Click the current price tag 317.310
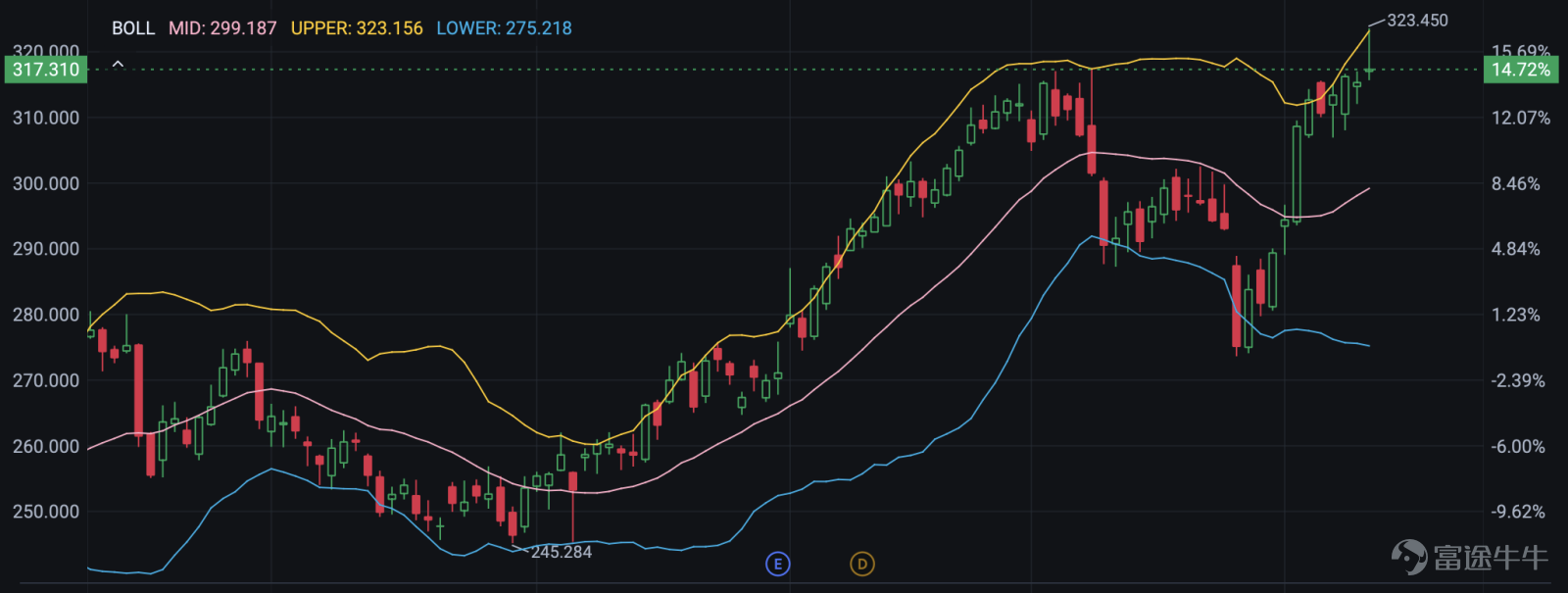1568x593 pixels. [45, 70]
